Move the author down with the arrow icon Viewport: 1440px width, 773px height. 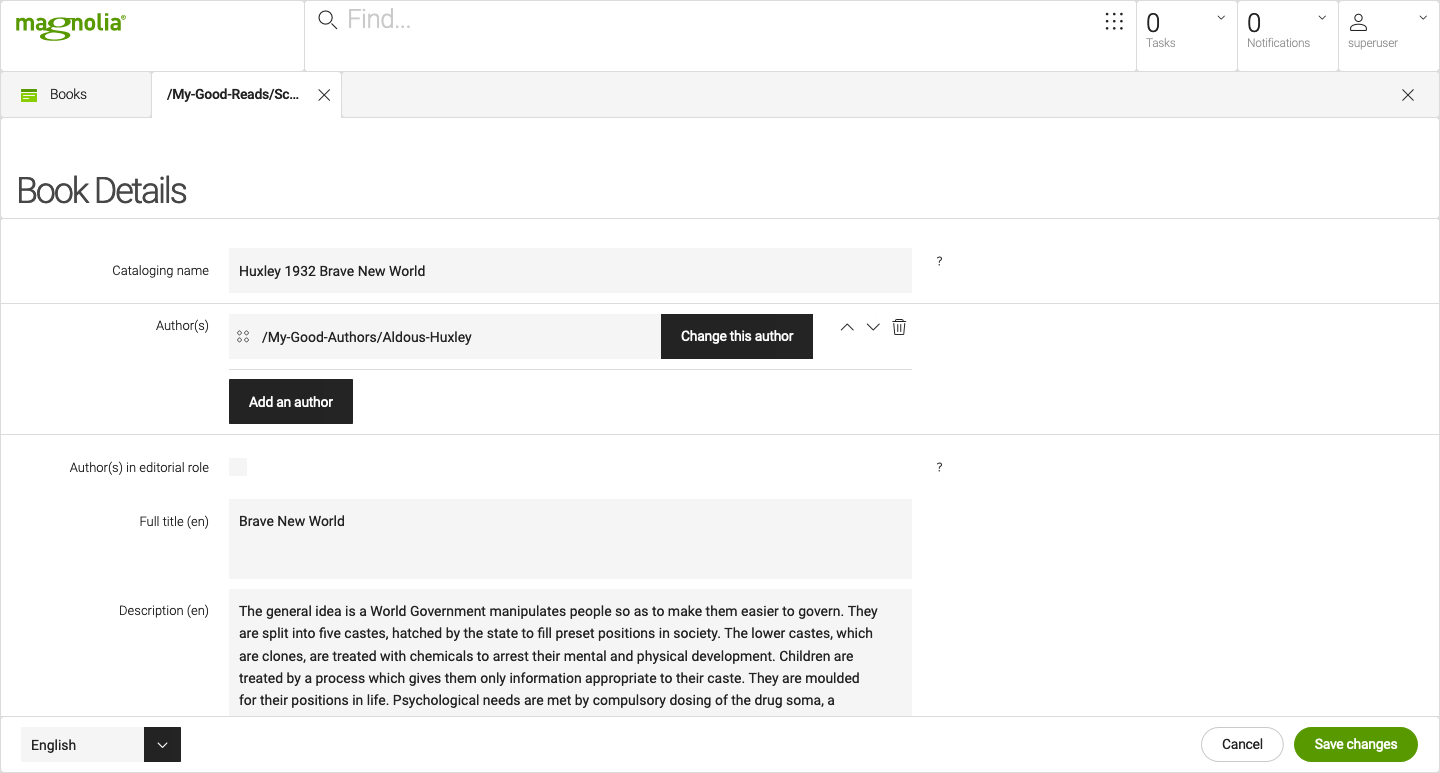click(x=872, y=327)
